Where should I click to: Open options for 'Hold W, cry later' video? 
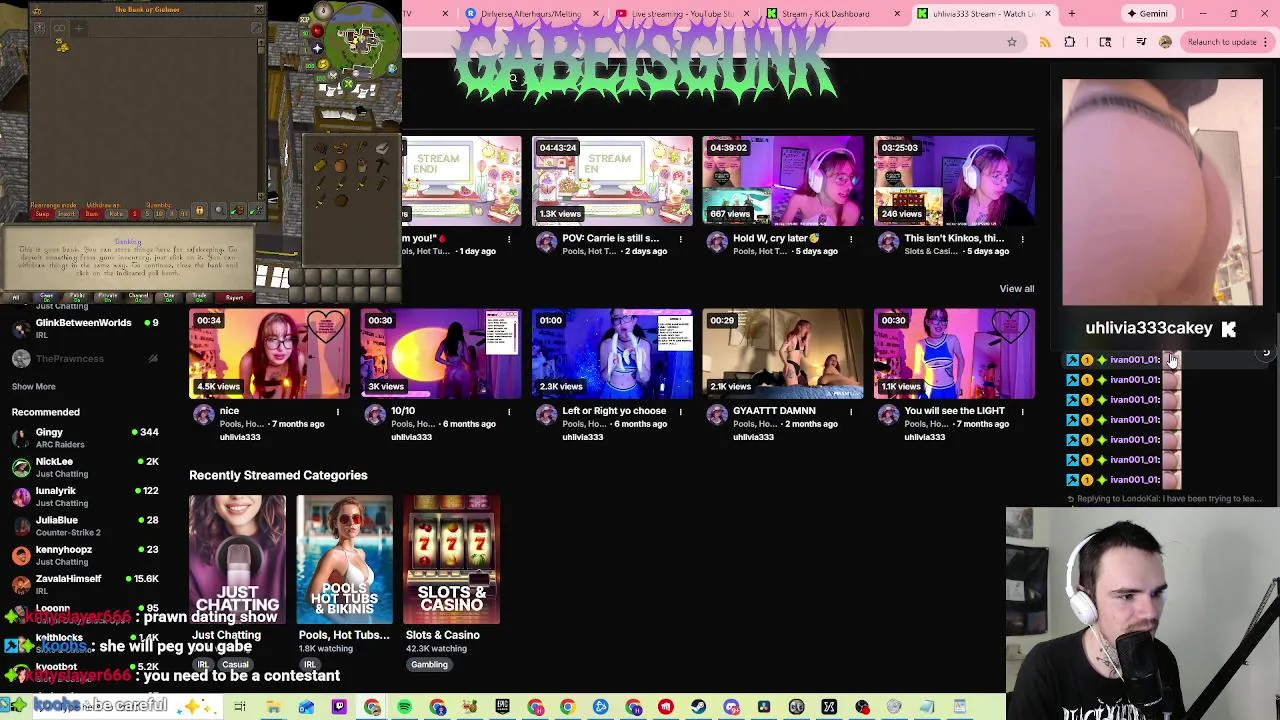point(851,239)
